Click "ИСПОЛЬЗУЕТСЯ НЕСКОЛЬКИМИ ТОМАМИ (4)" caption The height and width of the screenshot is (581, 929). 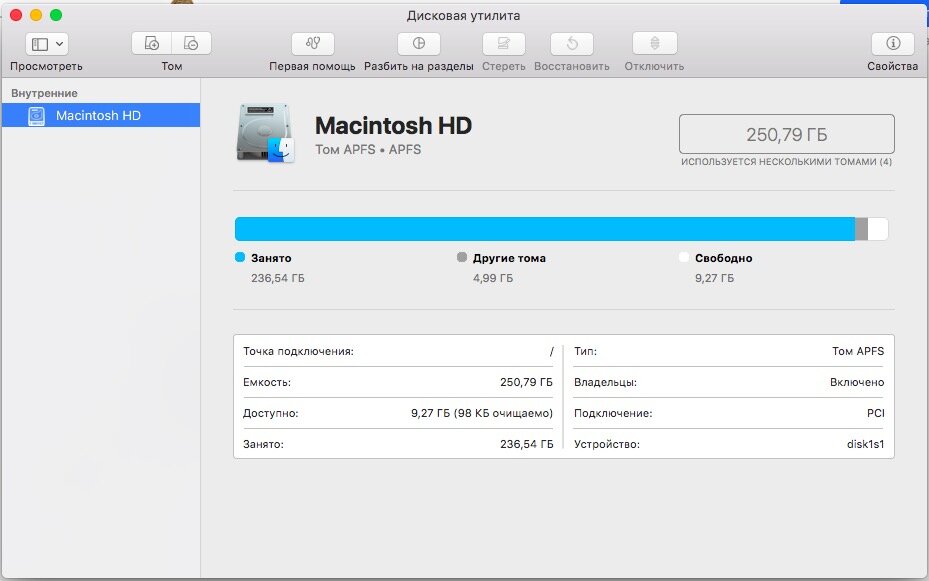point(786,162)
